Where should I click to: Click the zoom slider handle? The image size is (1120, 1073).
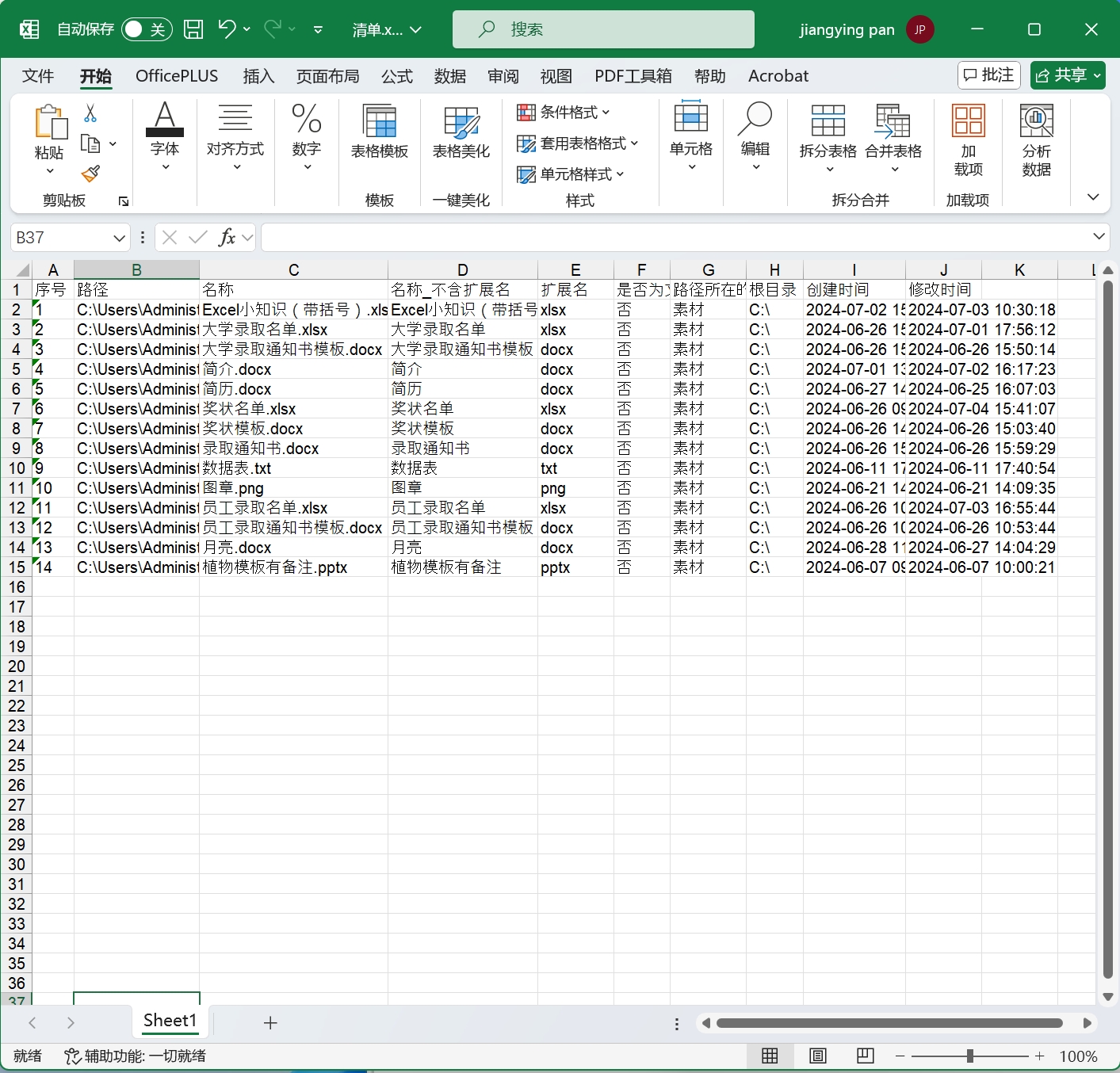pos(969,1056)
